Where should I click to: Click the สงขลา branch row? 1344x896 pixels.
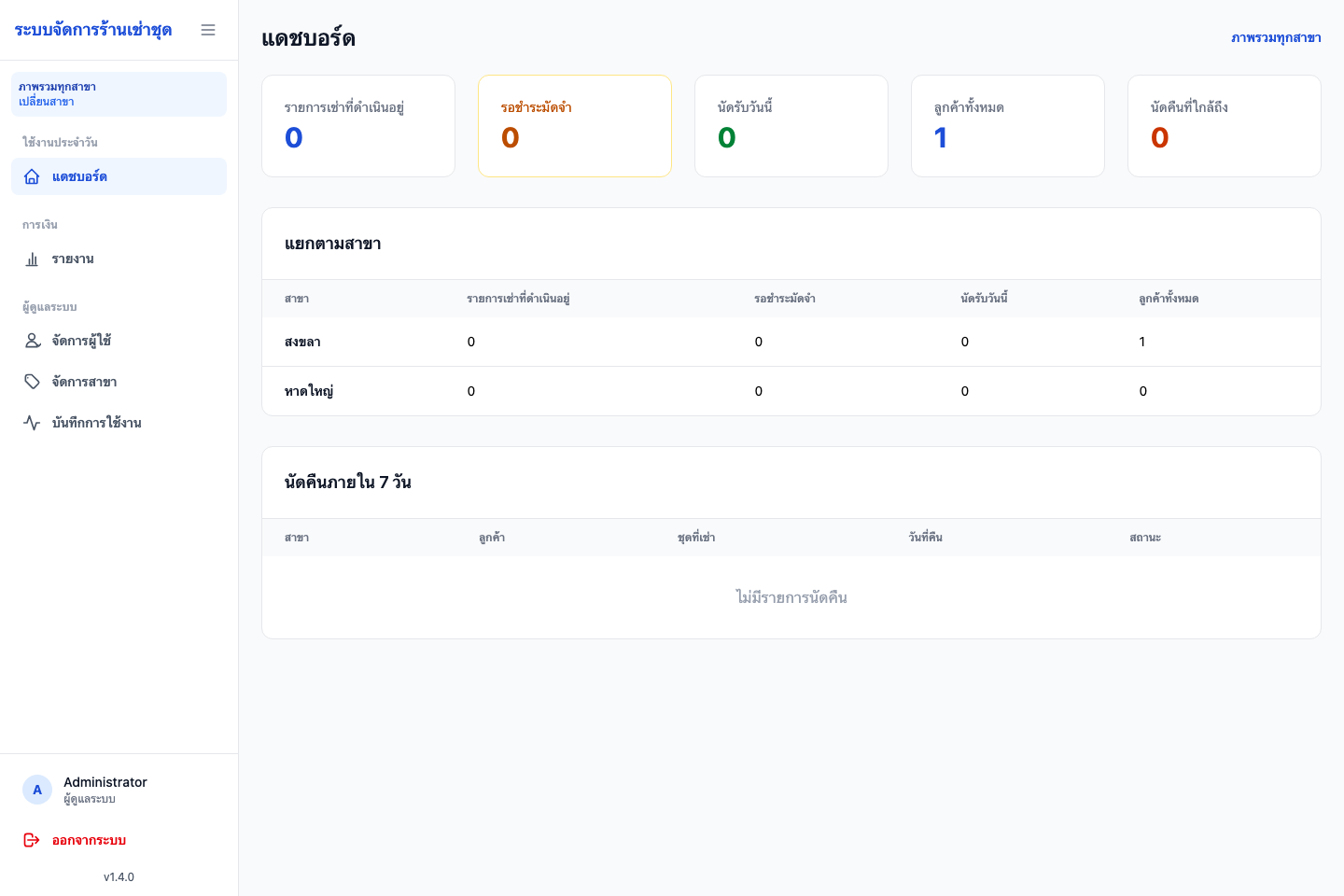(x=791, y=342)
